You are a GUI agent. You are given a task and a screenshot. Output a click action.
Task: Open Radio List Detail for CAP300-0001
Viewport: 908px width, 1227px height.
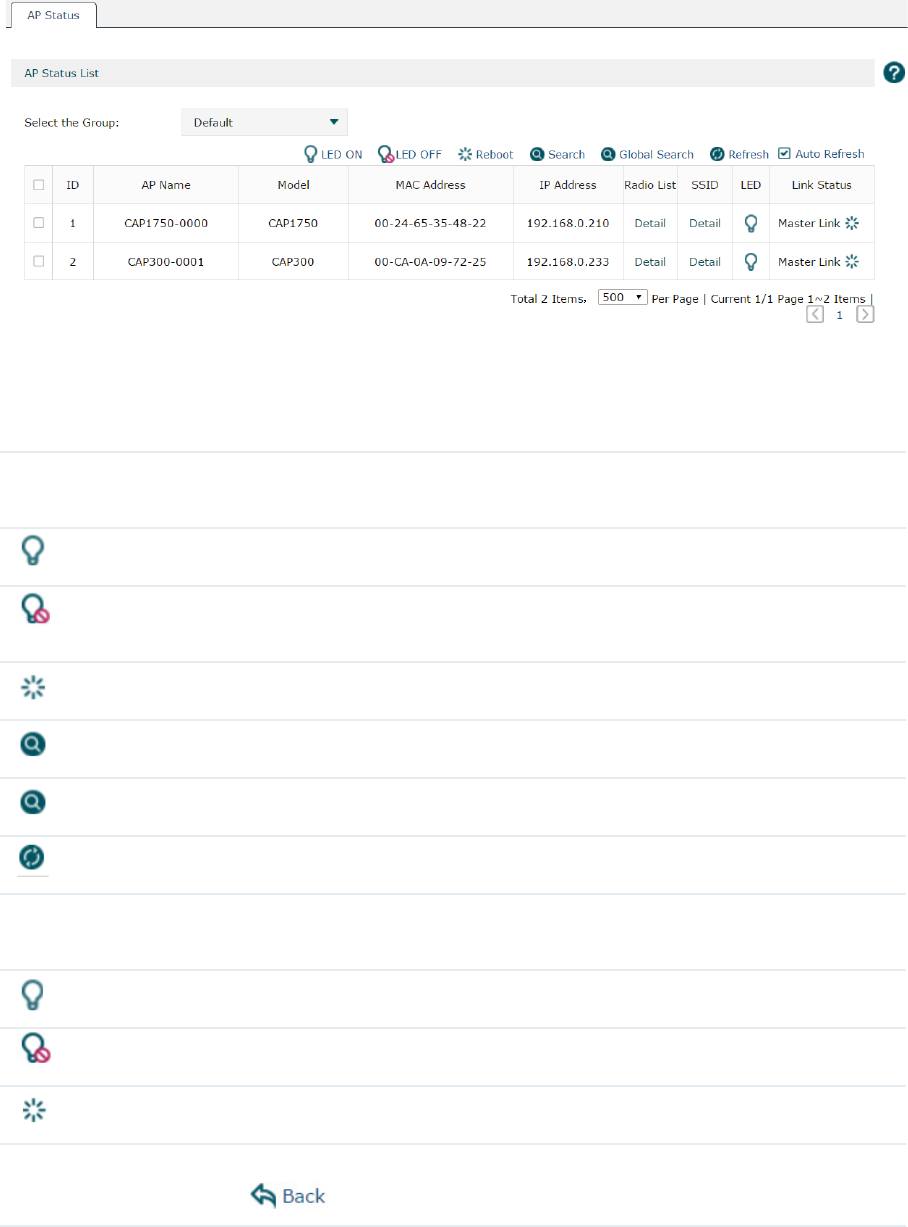[x=650, y=261]
